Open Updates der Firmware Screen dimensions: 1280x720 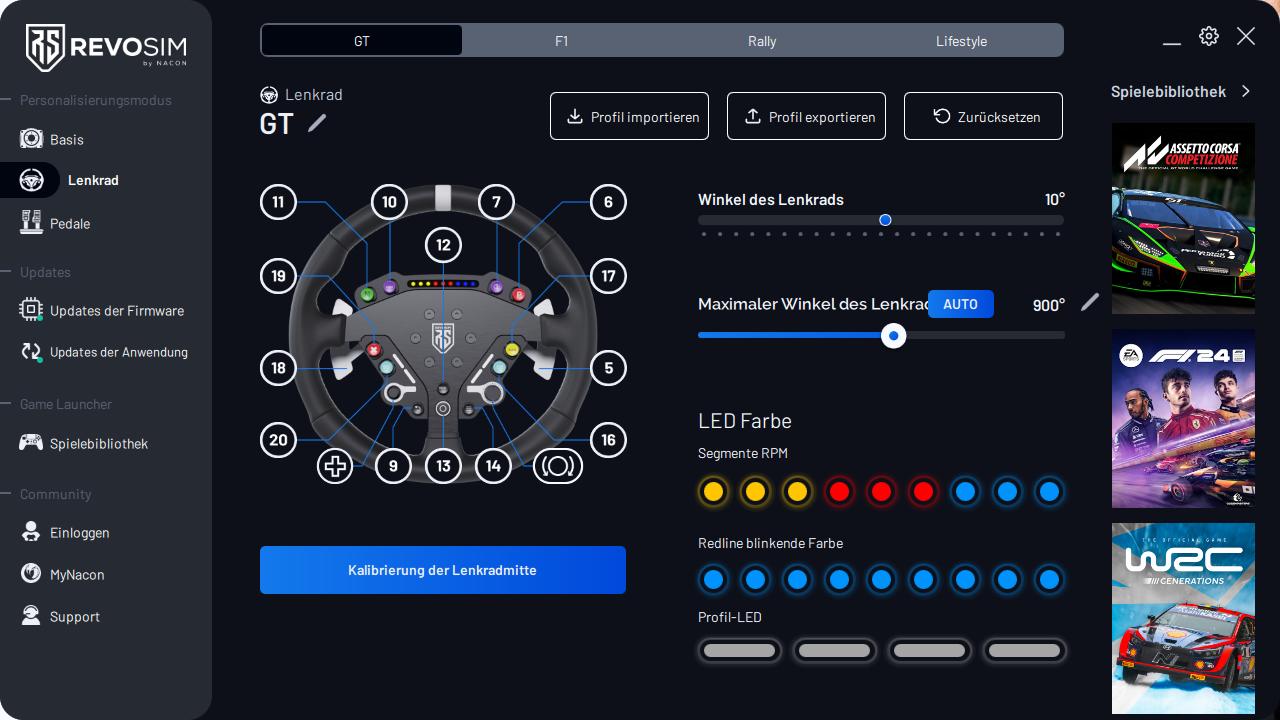tap(116, 310)
